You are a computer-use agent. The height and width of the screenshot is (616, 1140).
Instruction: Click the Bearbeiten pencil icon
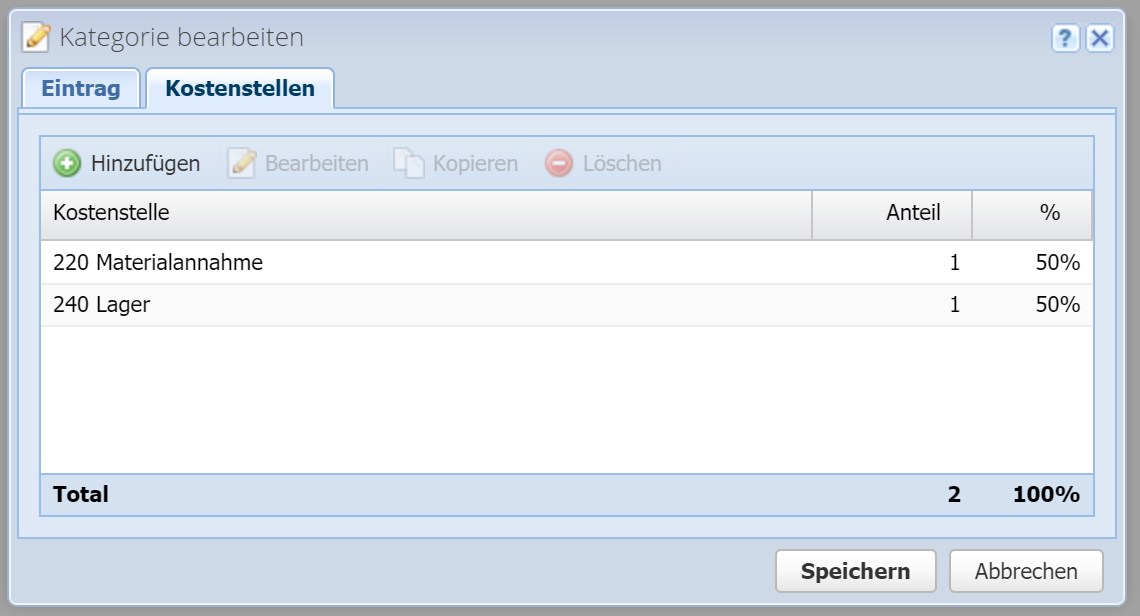pyautogui.click(x=242, y=163)
